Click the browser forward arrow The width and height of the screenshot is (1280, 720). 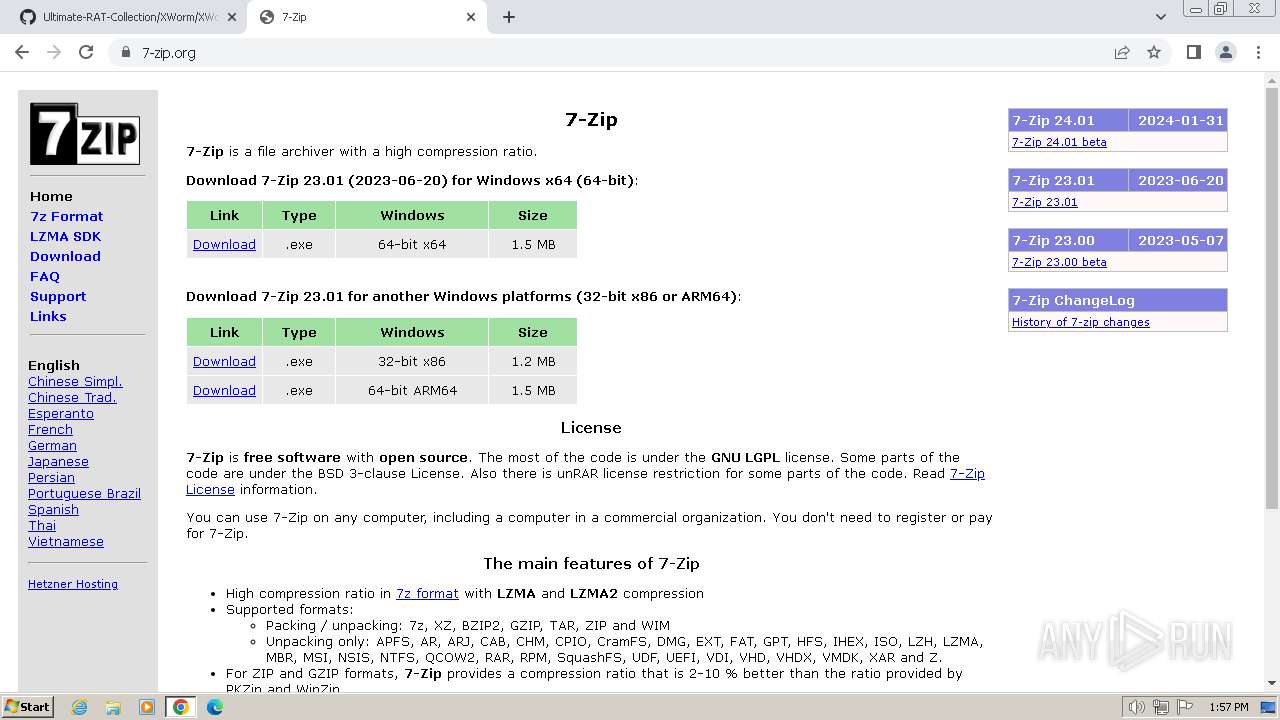[x=54, y=52]
